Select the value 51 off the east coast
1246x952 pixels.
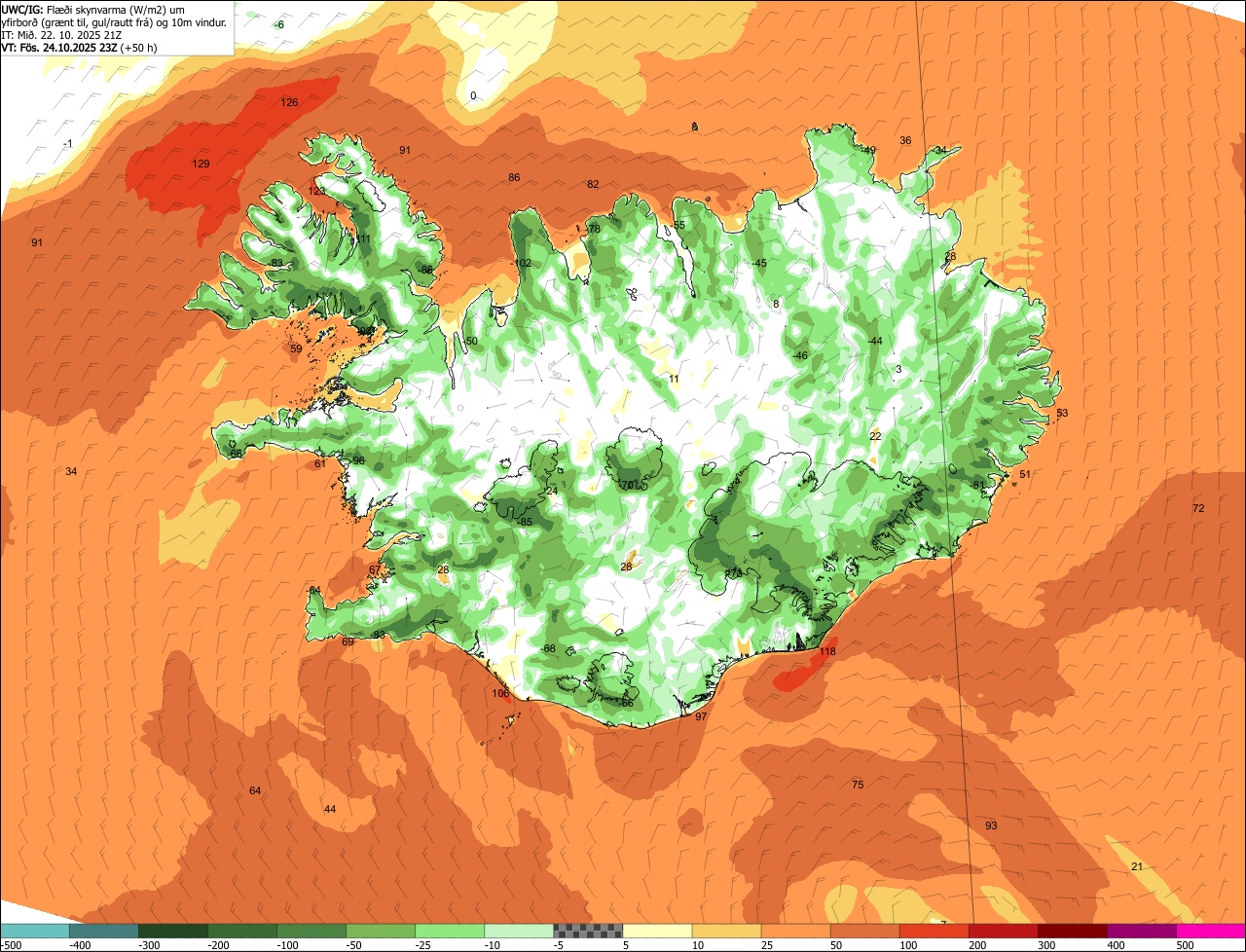pyautogui.click(x=1025, y=474)
